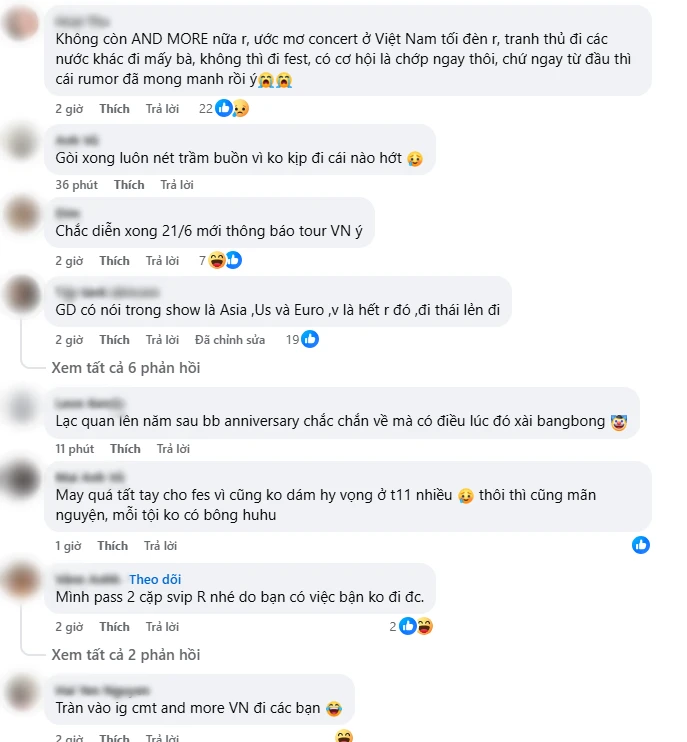Reply to the svip R pass comment
The image size is (687, 742).
162,627
